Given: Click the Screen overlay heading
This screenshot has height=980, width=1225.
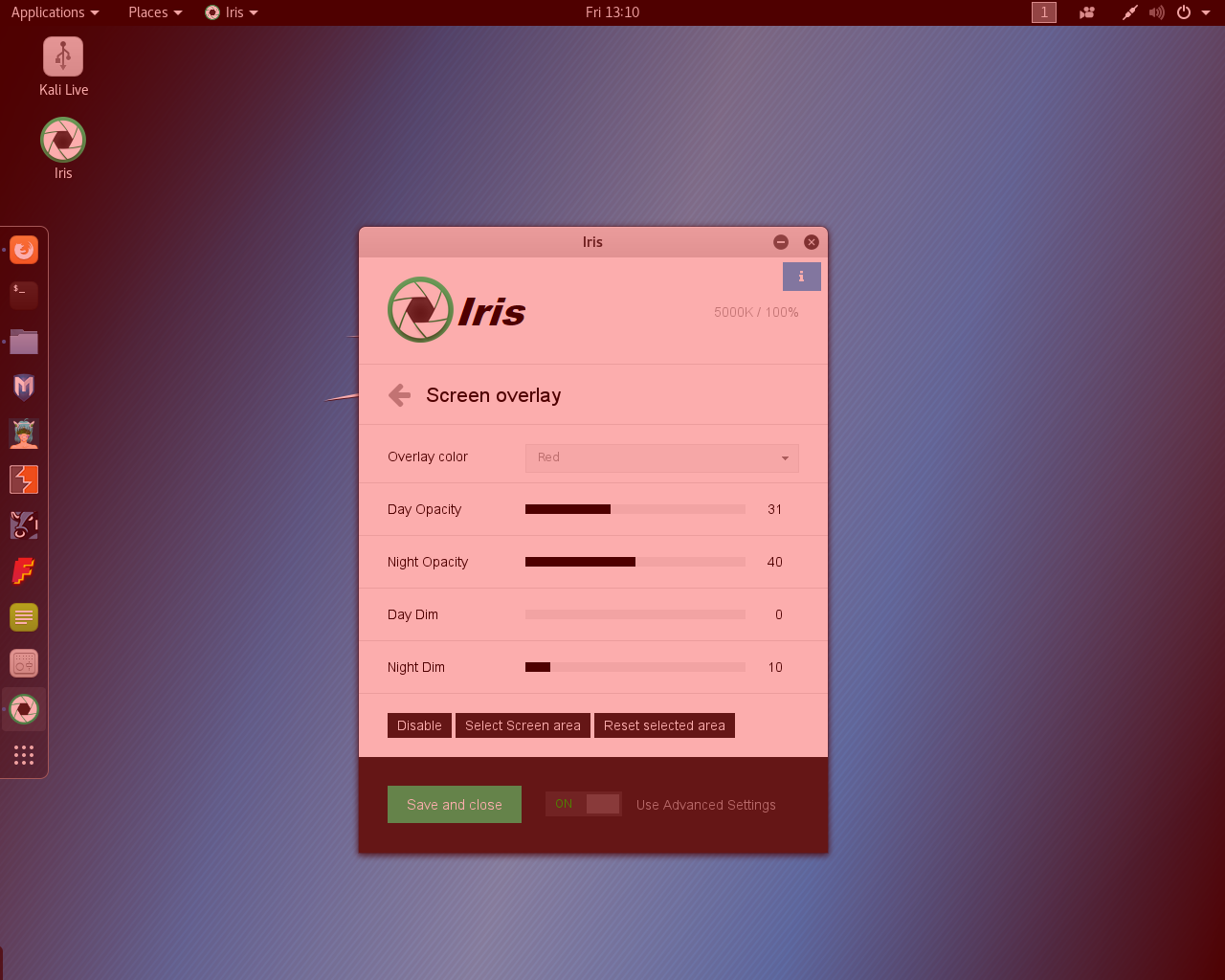Looking at the screenshot, I should tap(494, 395).
